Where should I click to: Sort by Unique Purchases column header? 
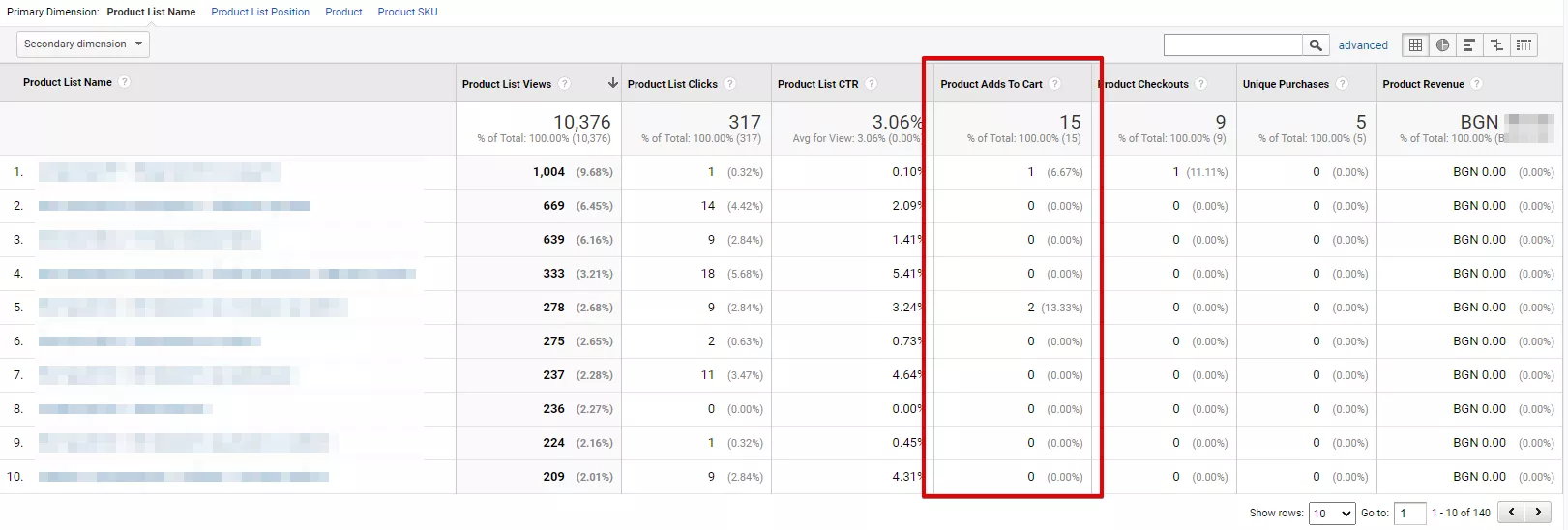tap(1286, 84)
